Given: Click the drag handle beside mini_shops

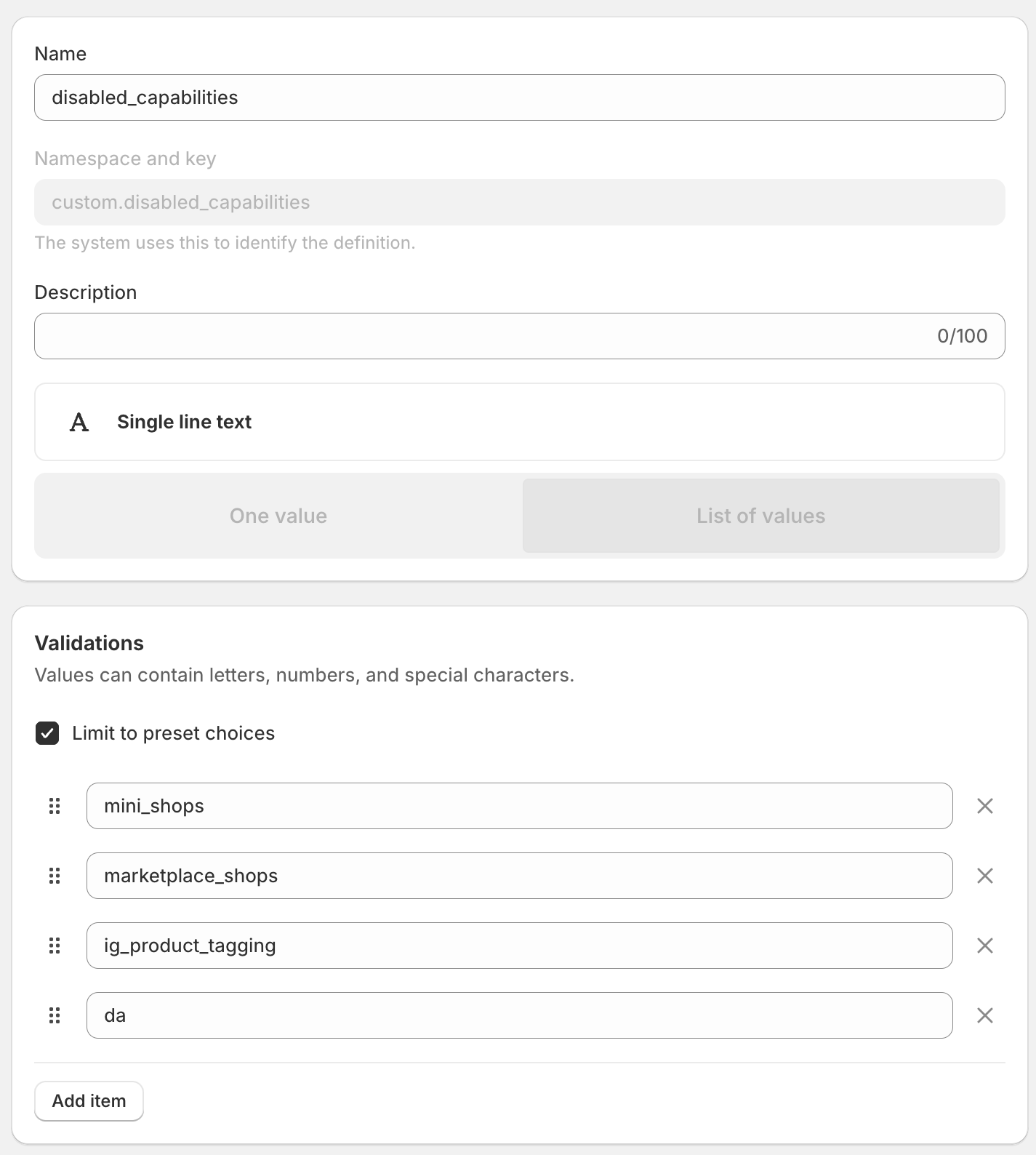Looking at the screenshot, I should 55,806.
